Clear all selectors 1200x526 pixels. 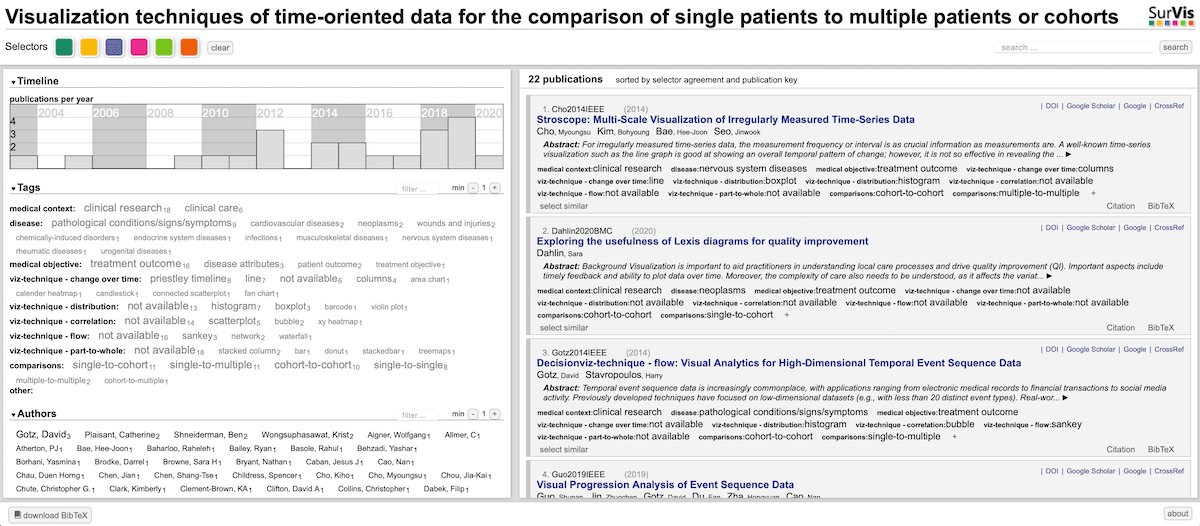(220, 47)
